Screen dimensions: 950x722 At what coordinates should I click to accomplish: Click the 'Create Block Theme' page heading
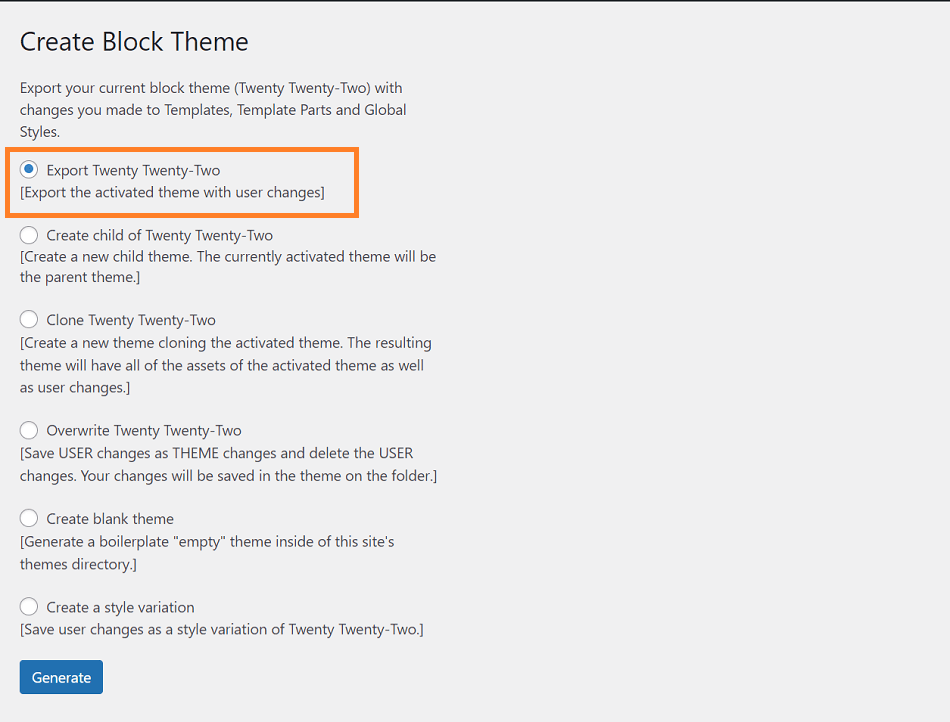click(x=134, y=42)
